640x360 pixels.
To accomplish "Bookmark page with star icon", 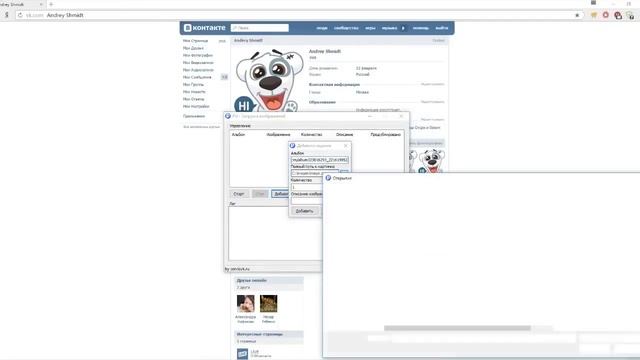I will click(x=577, y=15).
